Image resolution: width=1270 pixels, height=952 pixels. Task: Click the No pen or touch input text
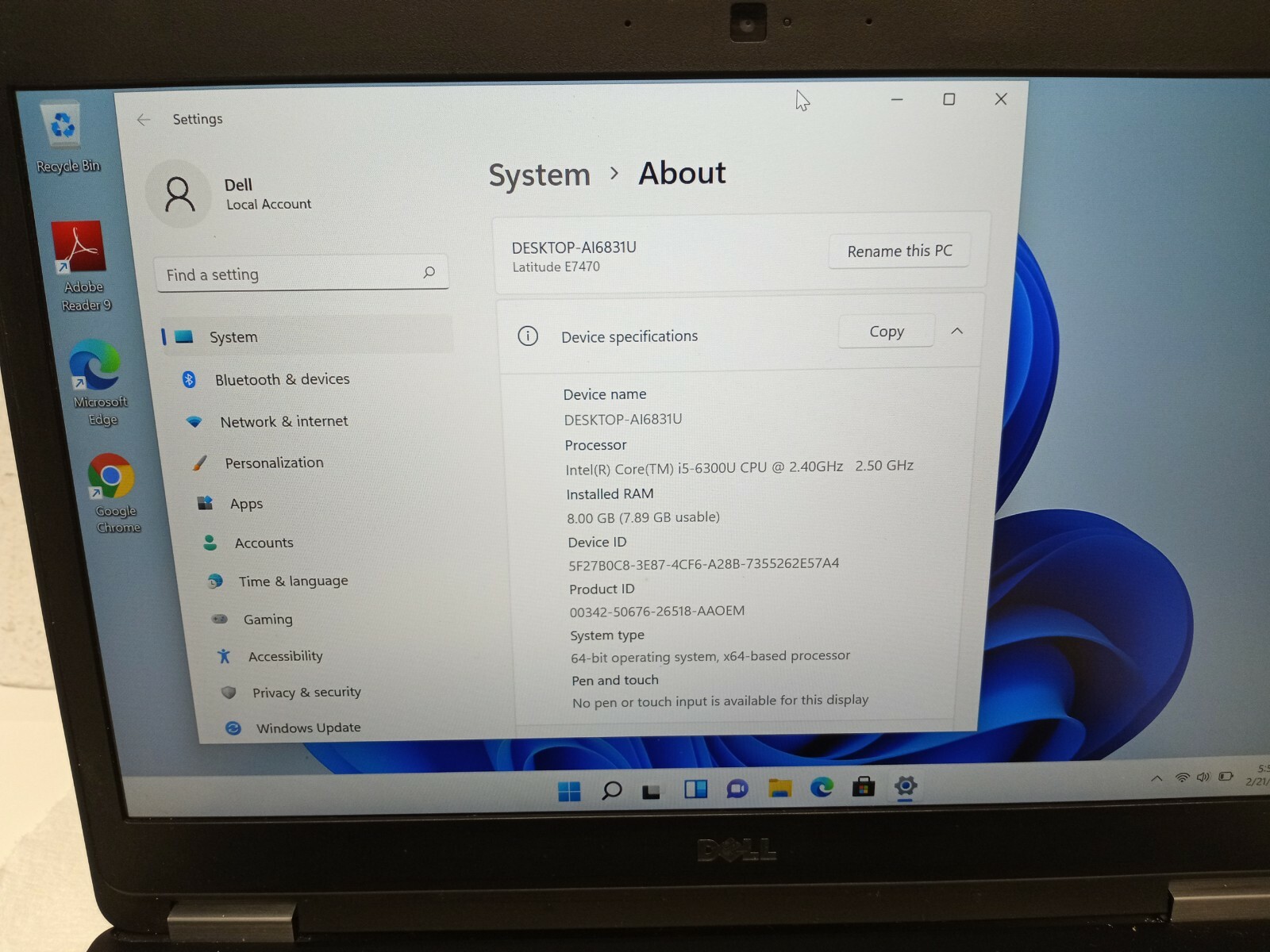[720, 701]
